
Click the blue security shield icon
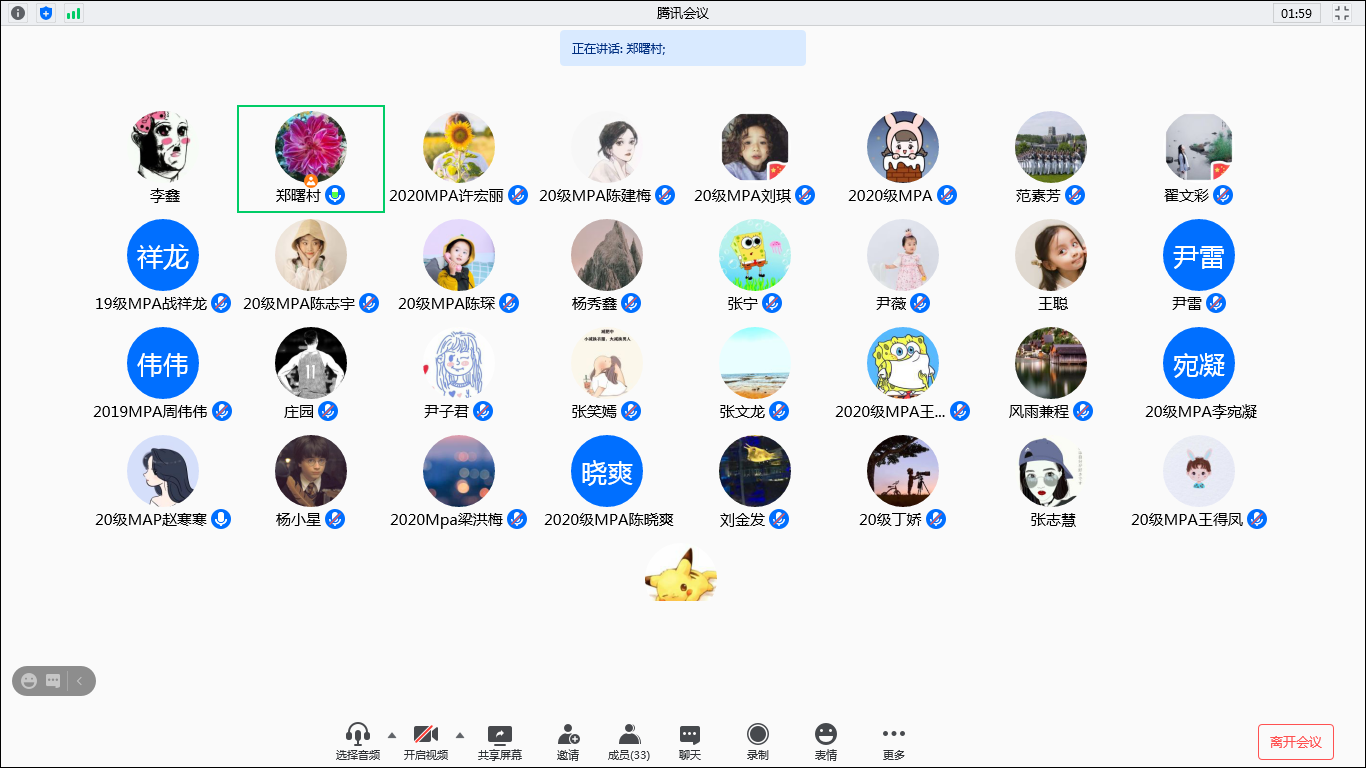point(46,13)
